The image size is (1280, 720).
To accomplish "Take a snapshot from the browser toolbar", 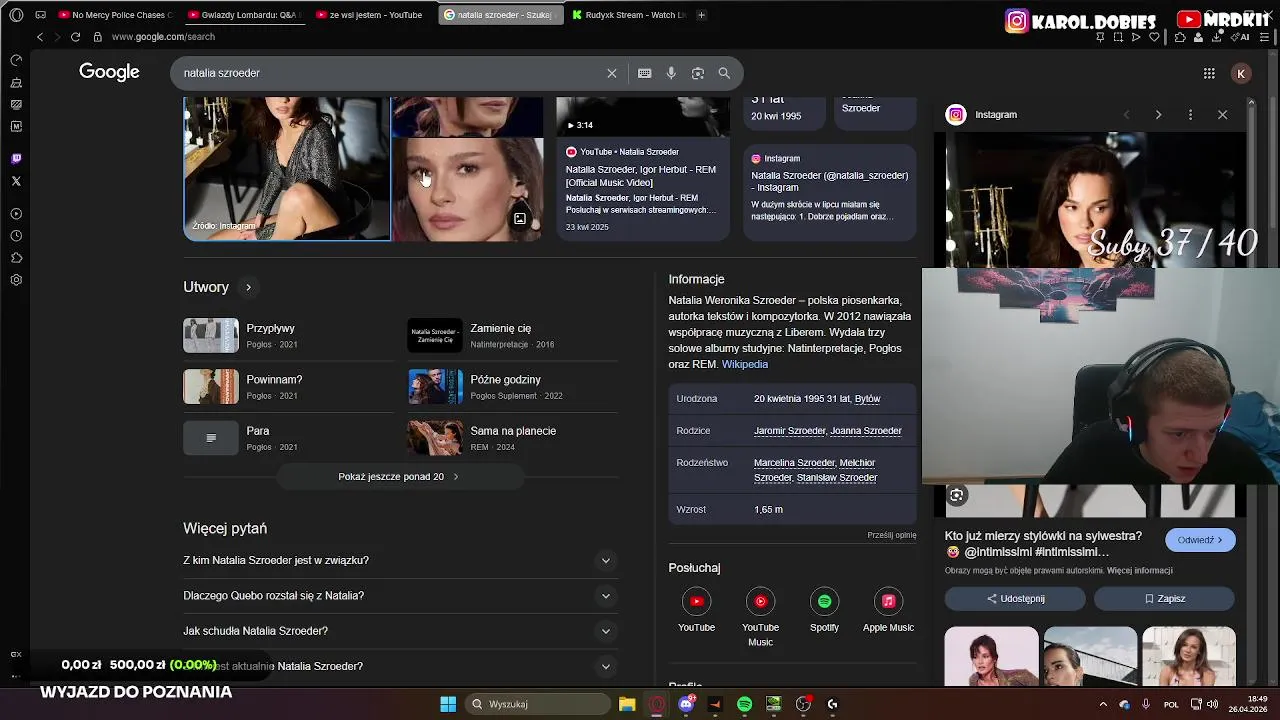I will 1118,37.
